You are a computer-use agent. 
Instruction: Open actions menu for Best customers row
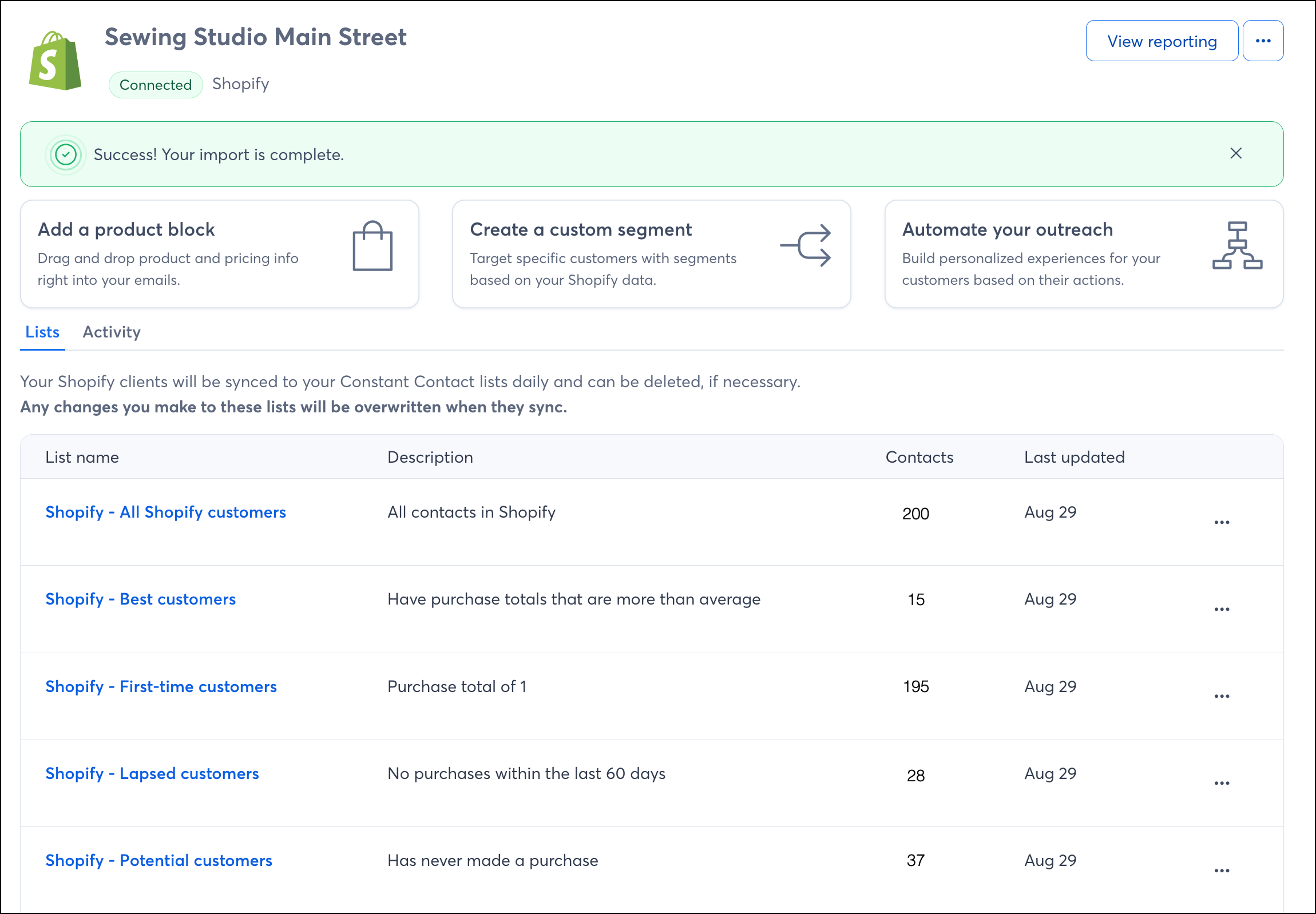tap(1222, 609)
